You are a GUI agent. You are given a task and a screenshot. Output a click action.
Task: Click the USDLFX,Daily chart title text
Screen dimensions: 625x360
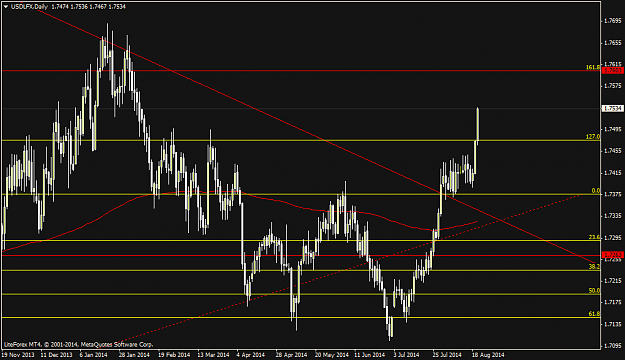click(x=30, y=6)
